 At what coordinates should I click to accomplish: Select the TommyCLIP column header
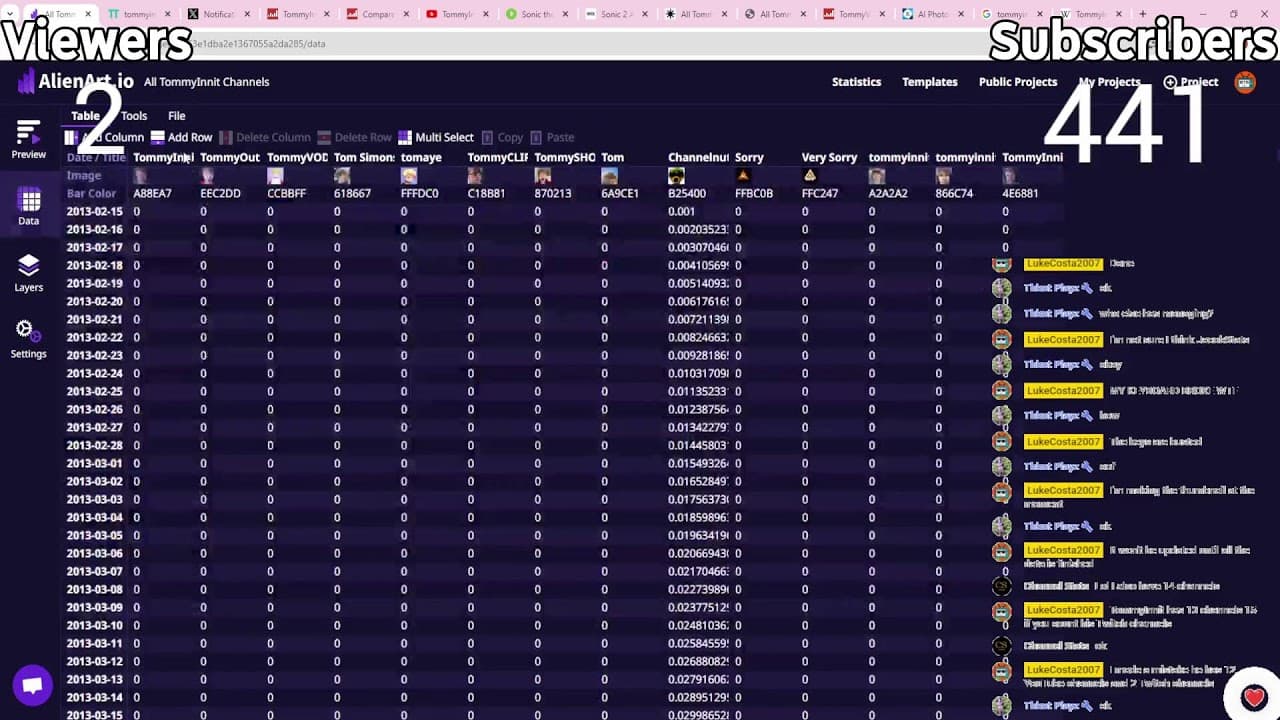[498, 158]
